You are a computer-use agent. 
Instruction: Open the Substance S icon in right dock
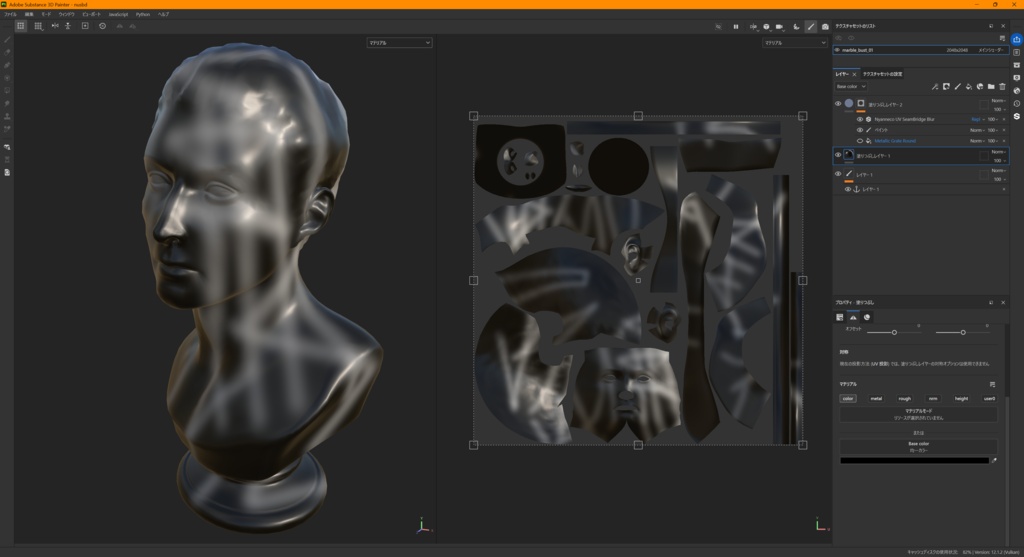1017,116
